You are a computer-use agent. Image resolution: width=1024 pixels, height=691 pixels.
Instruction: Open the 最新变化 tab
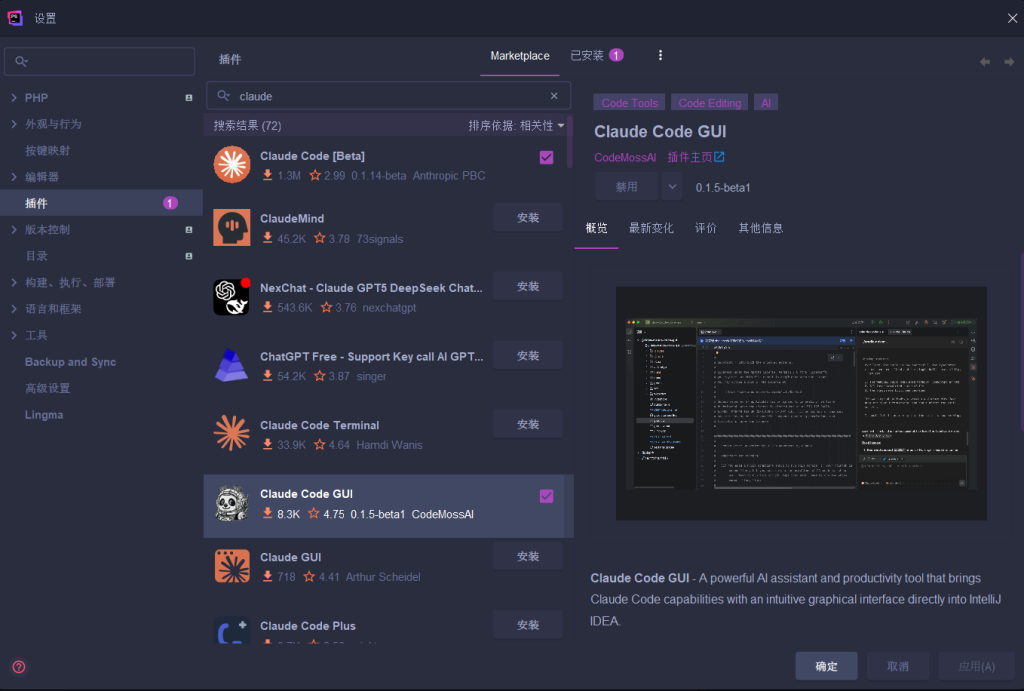[651, 228]
